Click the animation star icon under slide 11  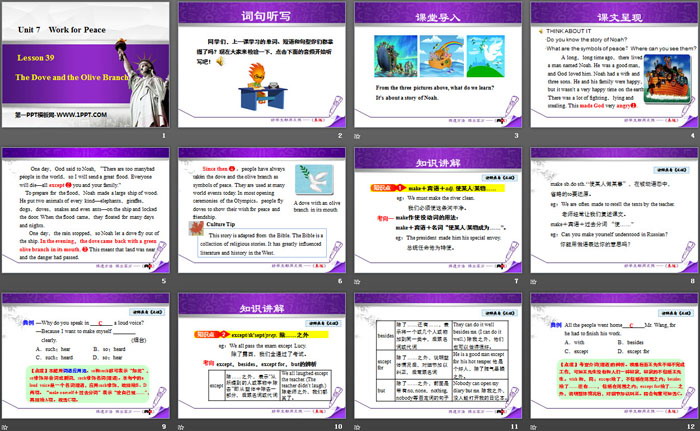(357, 427)
